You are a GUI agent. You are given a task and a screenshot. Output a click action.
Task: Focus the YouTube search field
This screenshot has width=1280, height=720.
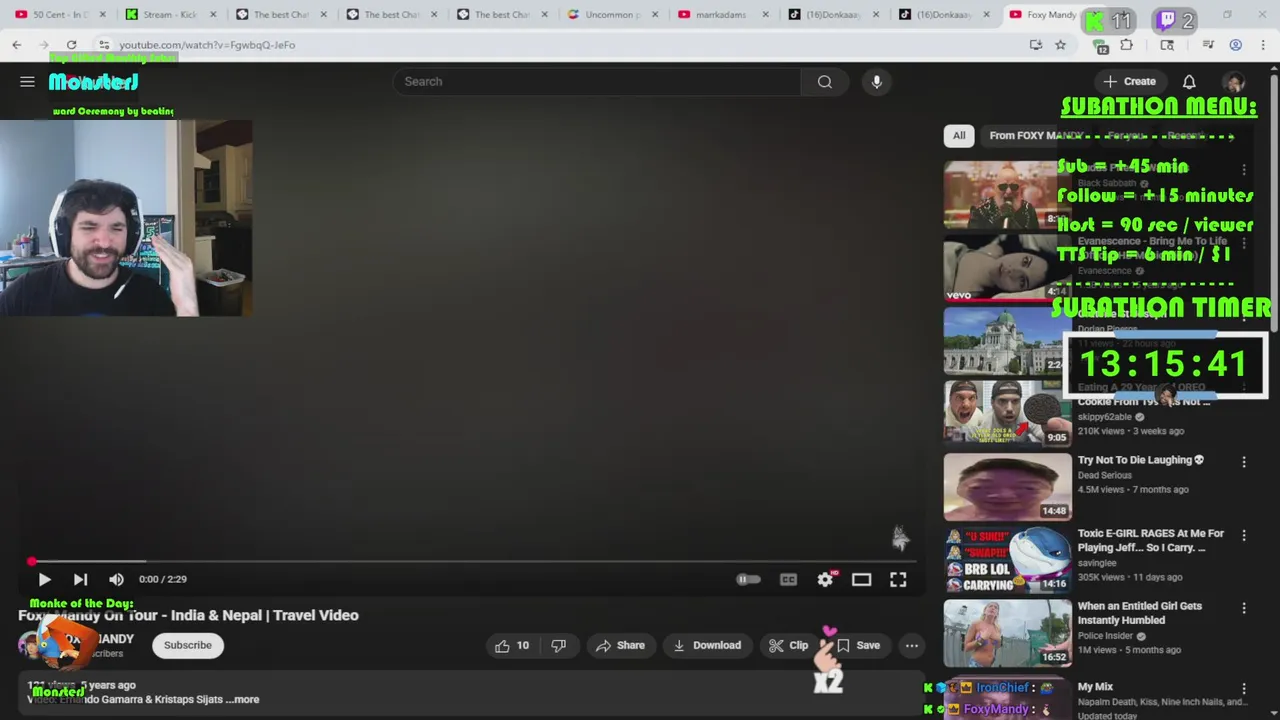[597, 82]
